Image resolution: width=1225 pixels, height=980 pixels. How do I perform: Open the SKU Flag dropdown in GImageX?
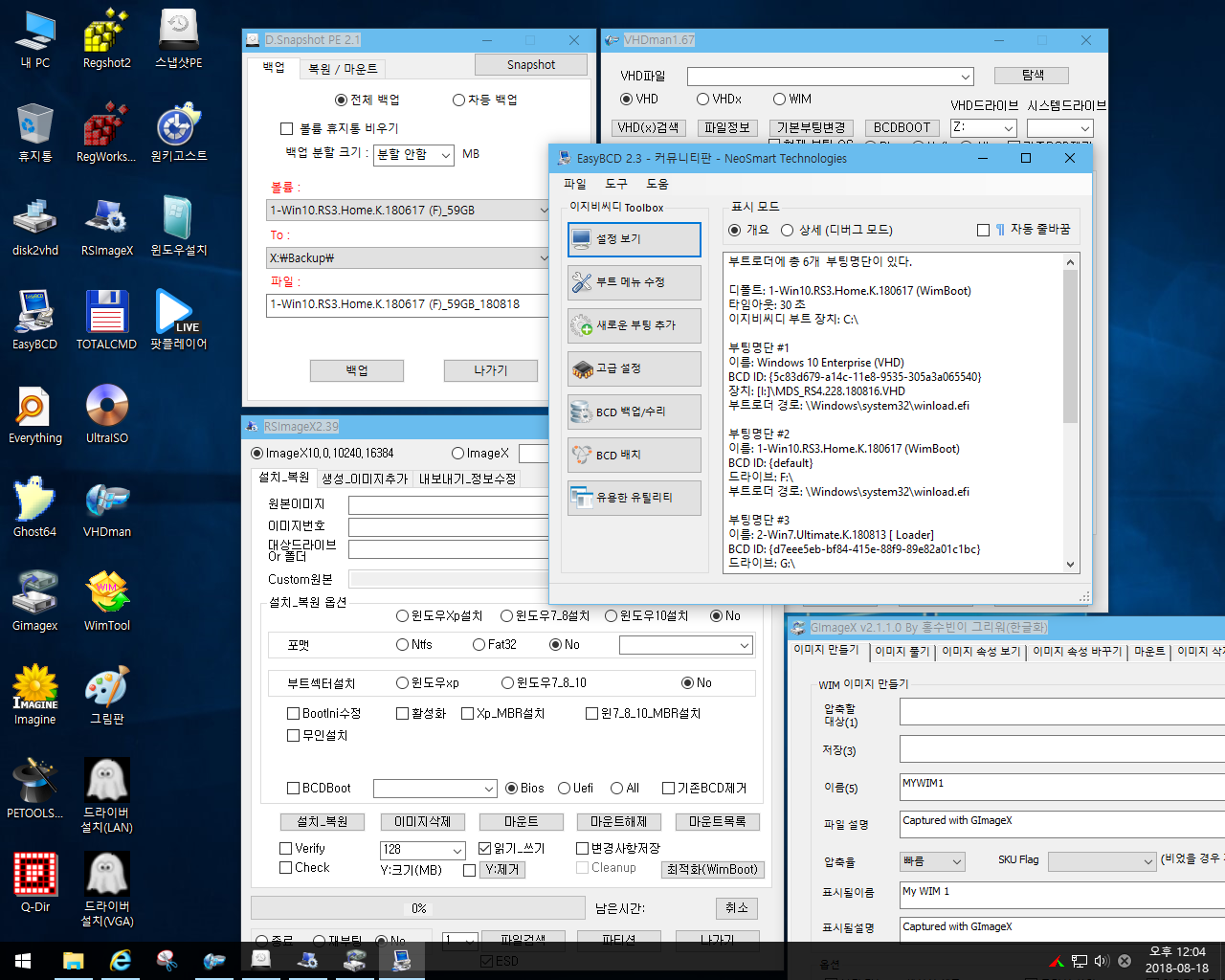pyautogui.click(x=1102, y=861)
